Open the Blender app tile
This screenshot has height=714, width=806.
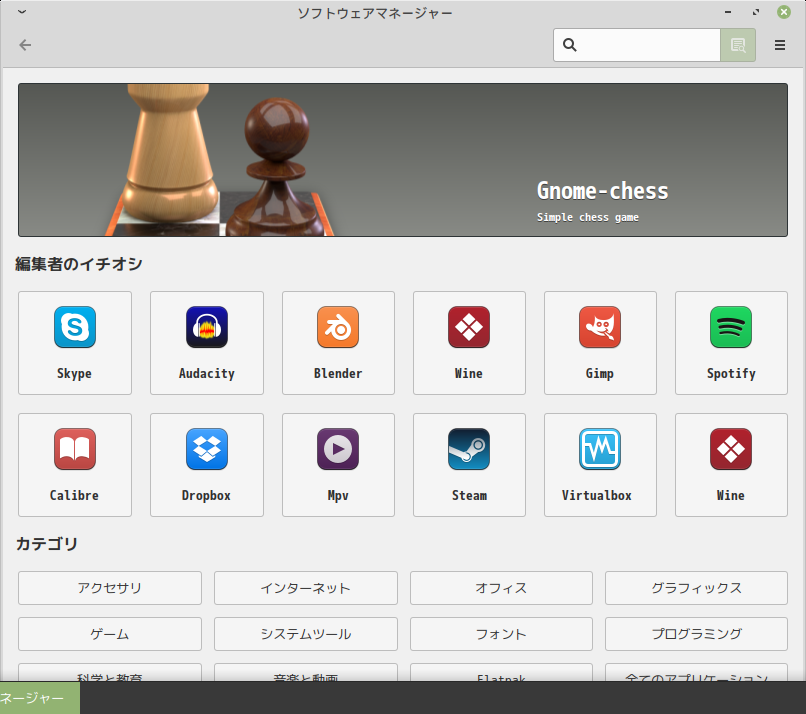pos(338,343)
